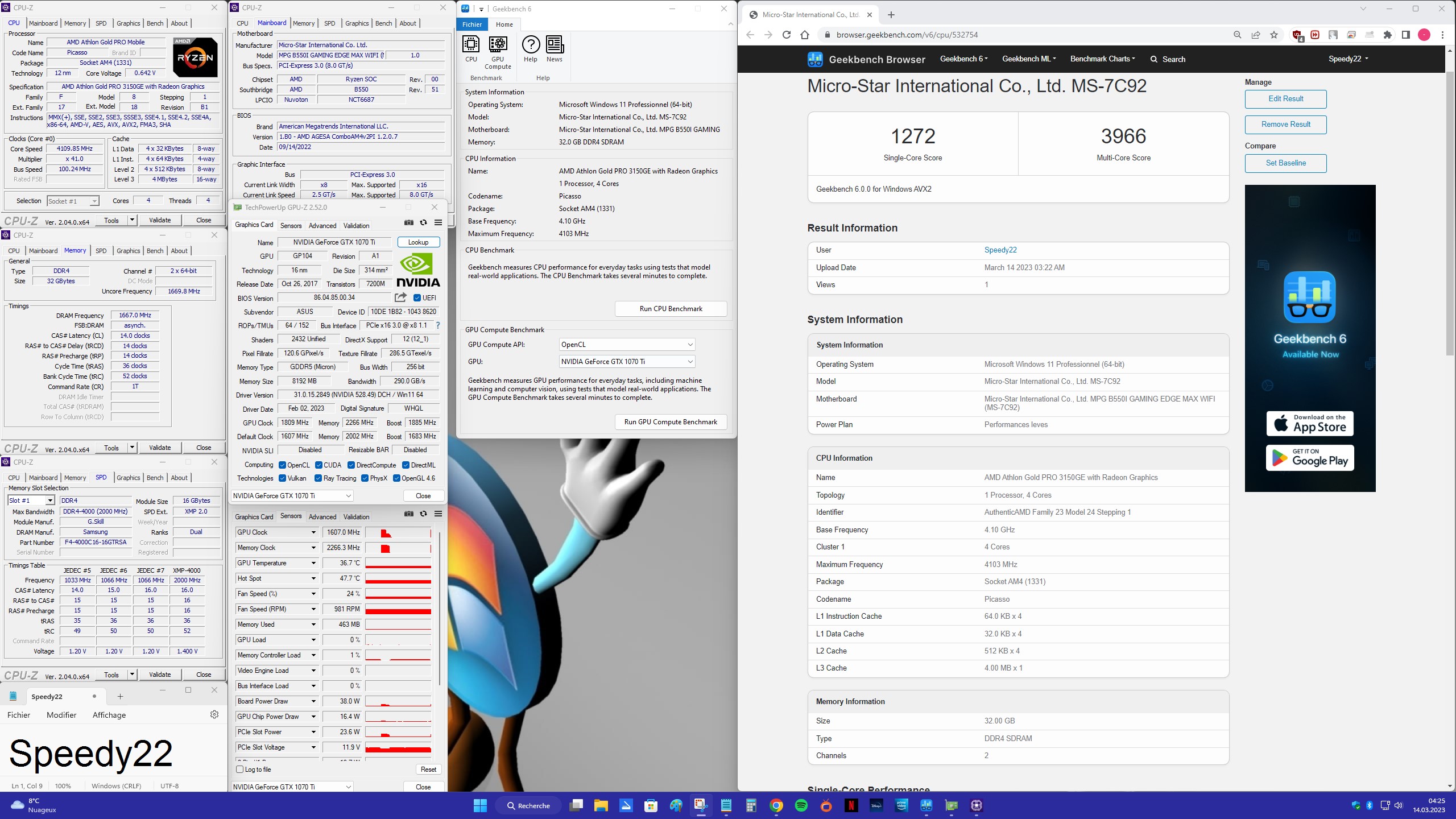Open Fichier tab in Geekbench 6 ribbon
This screenshot has height=819, width=1456.
point(472,24)
